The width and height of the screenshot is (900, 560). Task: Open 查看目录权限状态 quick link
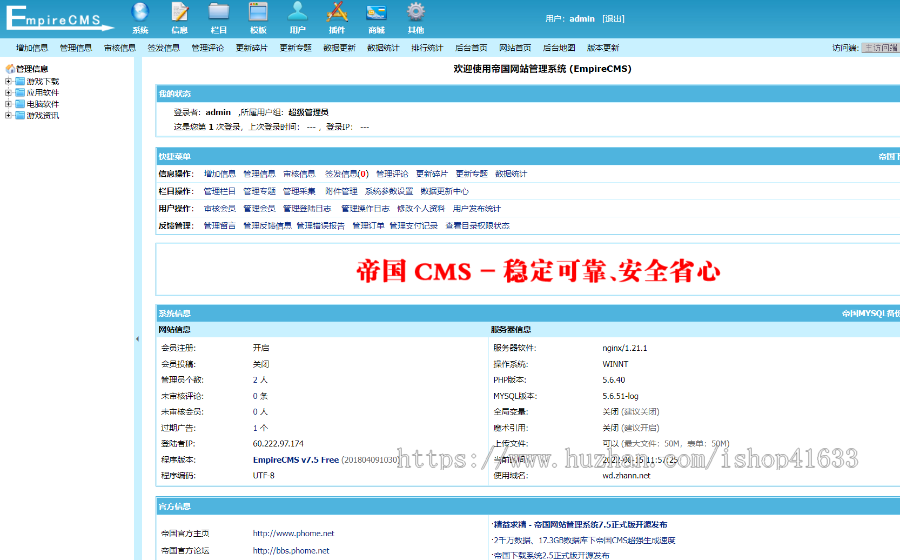click(478, 225)
